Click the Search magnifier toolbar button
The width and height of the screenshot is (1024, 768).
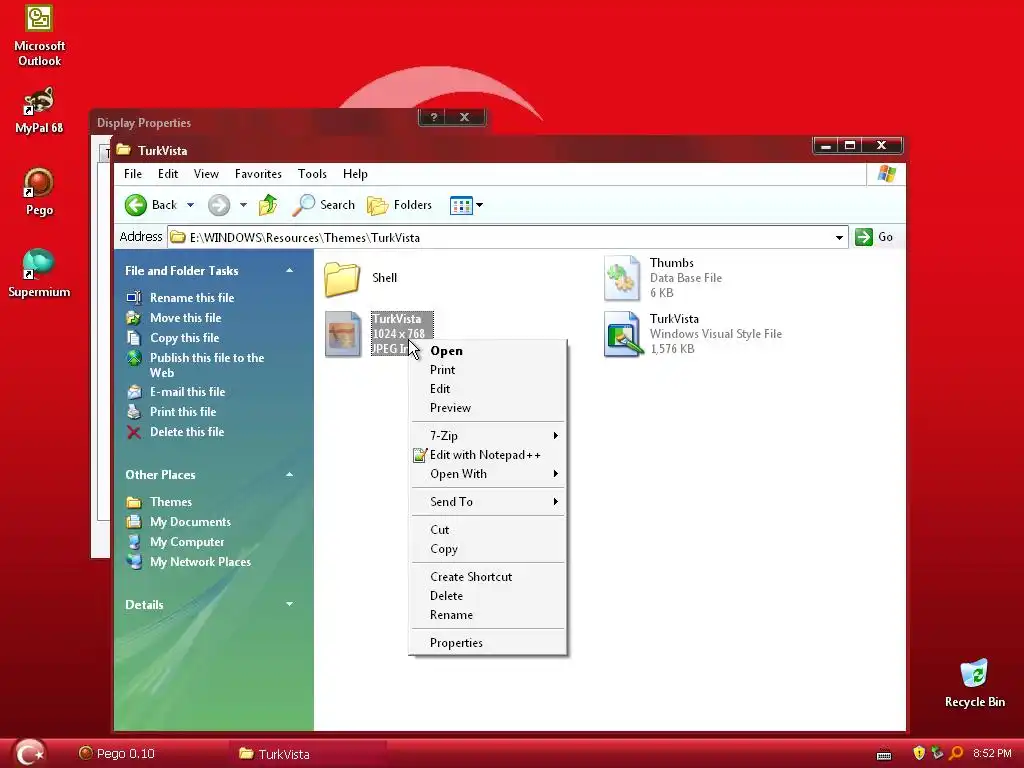(x=323, y=205)
